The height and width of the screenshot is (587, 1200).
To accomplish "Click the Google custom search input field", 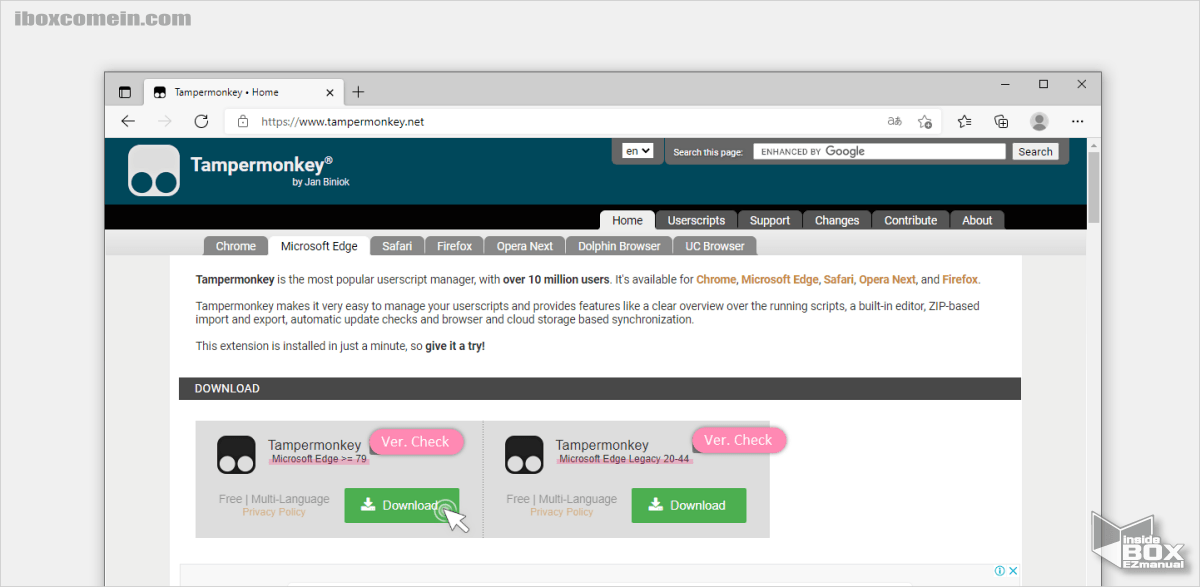I will coord(879,152).
